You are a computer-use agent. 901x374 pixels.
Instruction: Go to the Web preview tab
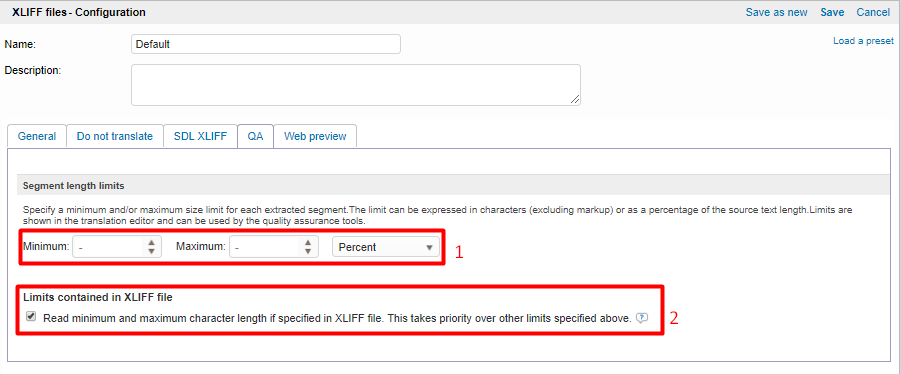point(315,136)
